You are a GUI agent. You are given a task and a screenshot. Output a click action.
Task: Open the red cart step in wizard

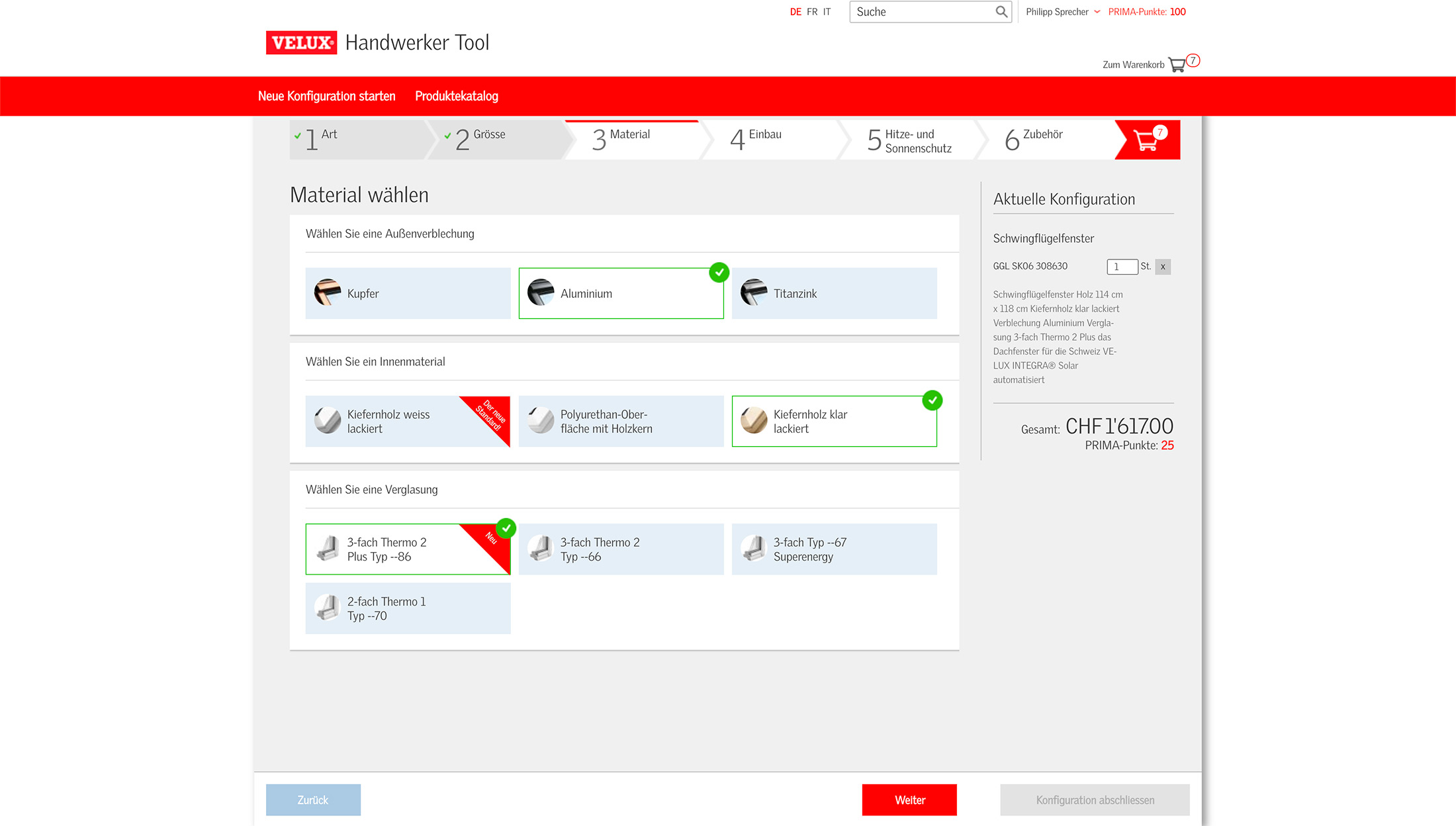click(x=1148, y=140)
